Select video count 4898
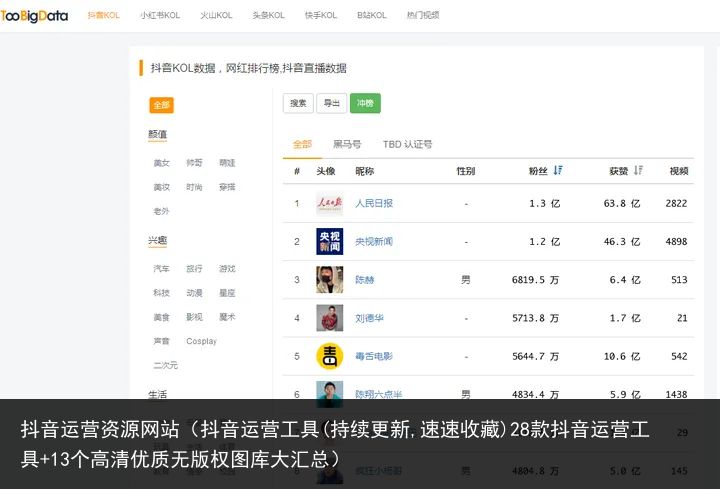 point(676,241)
